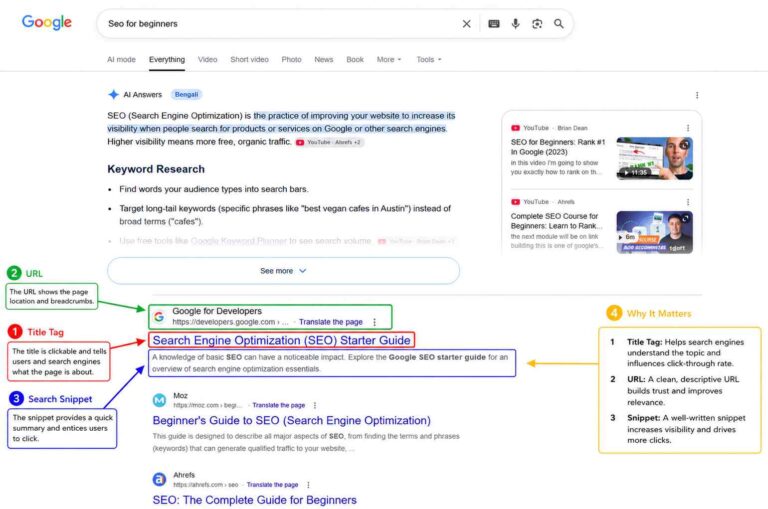Screen dimensions: 768x509
Task: Click Translate the page for Ahrefs result
Action: pyautogui.click(x=272, y=485)
